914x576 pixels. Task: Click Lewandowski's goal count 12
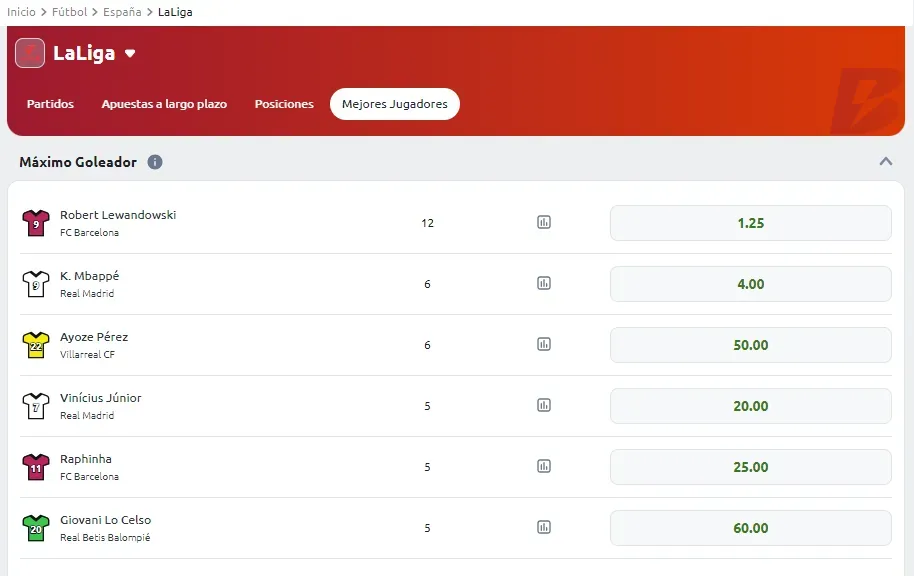click(427, 223)
